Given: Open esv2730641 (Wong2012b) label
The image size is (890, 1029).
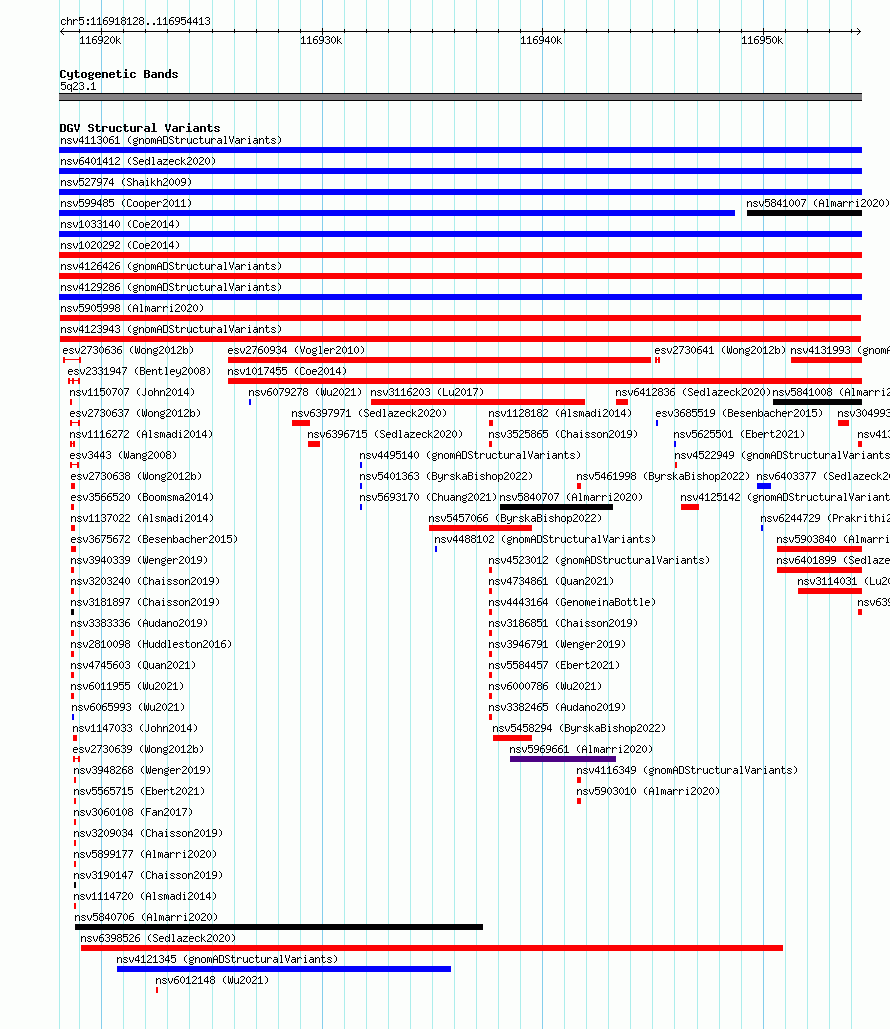Looking at the screenshot, I should coord(720,350).
